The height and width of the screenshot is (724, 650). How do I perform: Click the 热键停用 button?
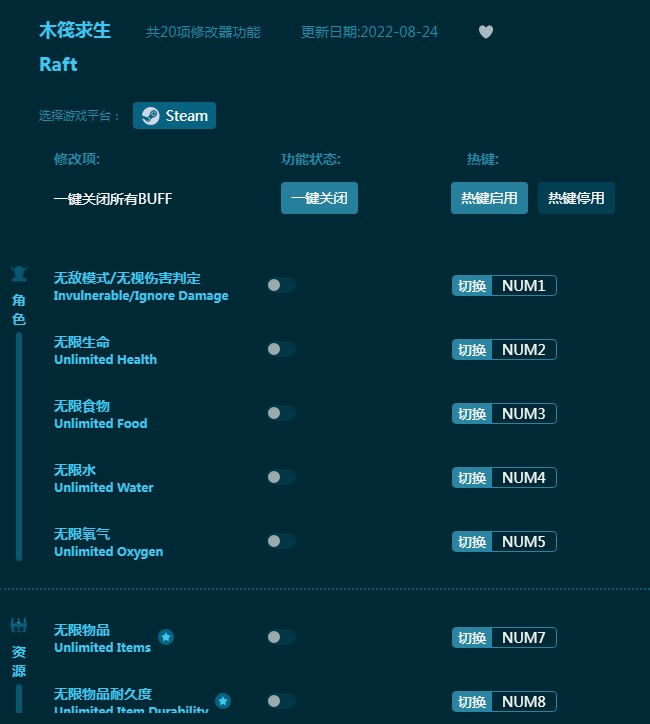(x=576, y=198)
